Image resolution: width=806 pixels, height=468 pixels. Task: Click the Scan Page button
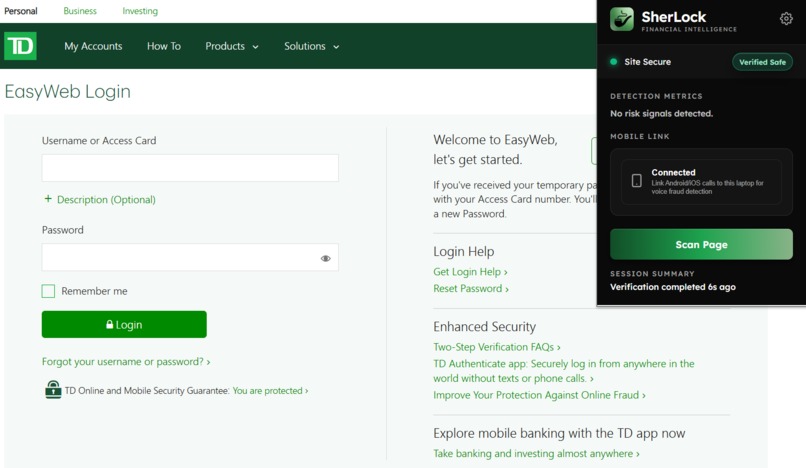[x=701, y=244]
